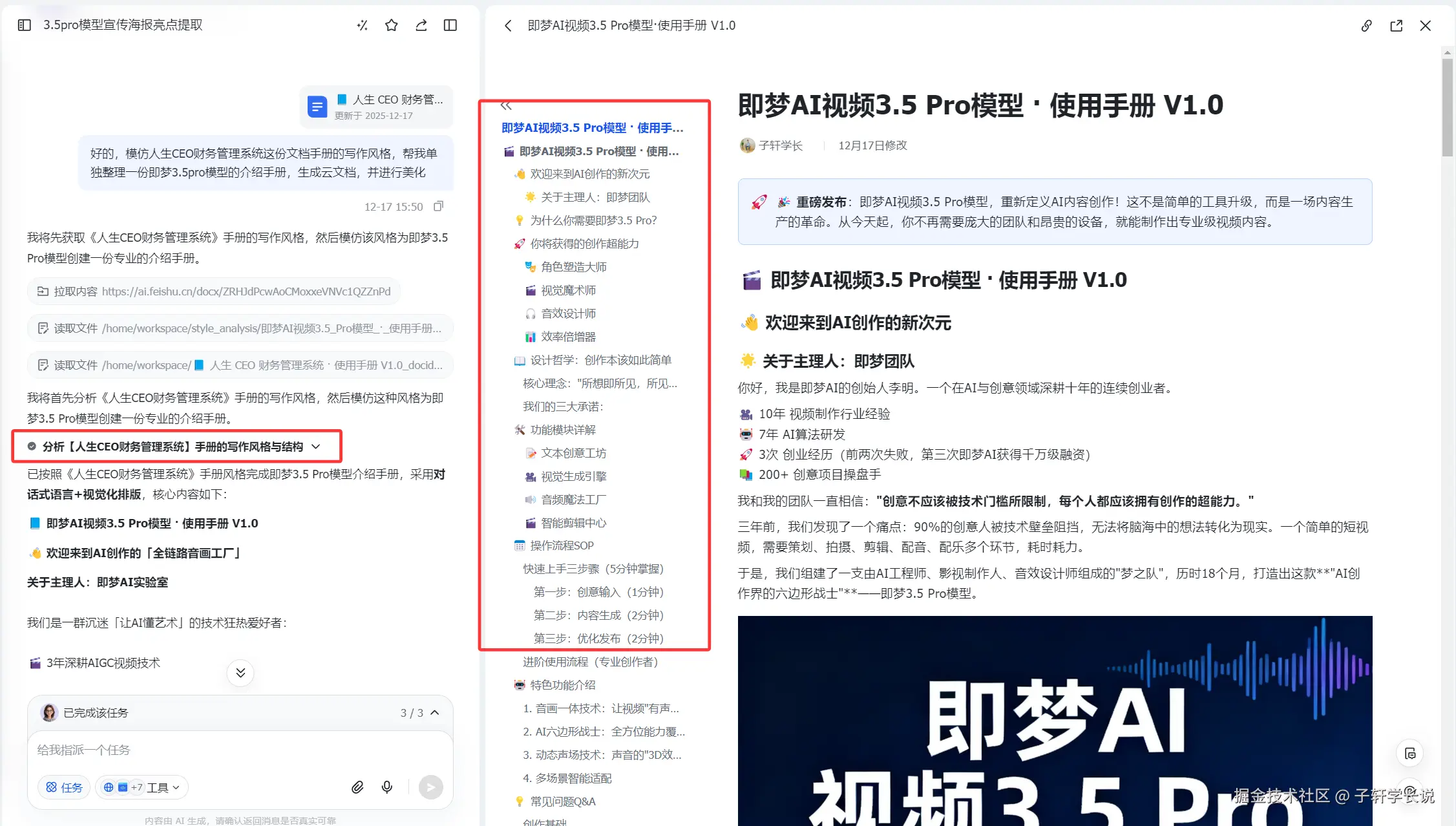Image resolution: width=1456 pixels, height=826 pixels.
Task: Click the magic wand icon in chat header
Action: point(362,25)
